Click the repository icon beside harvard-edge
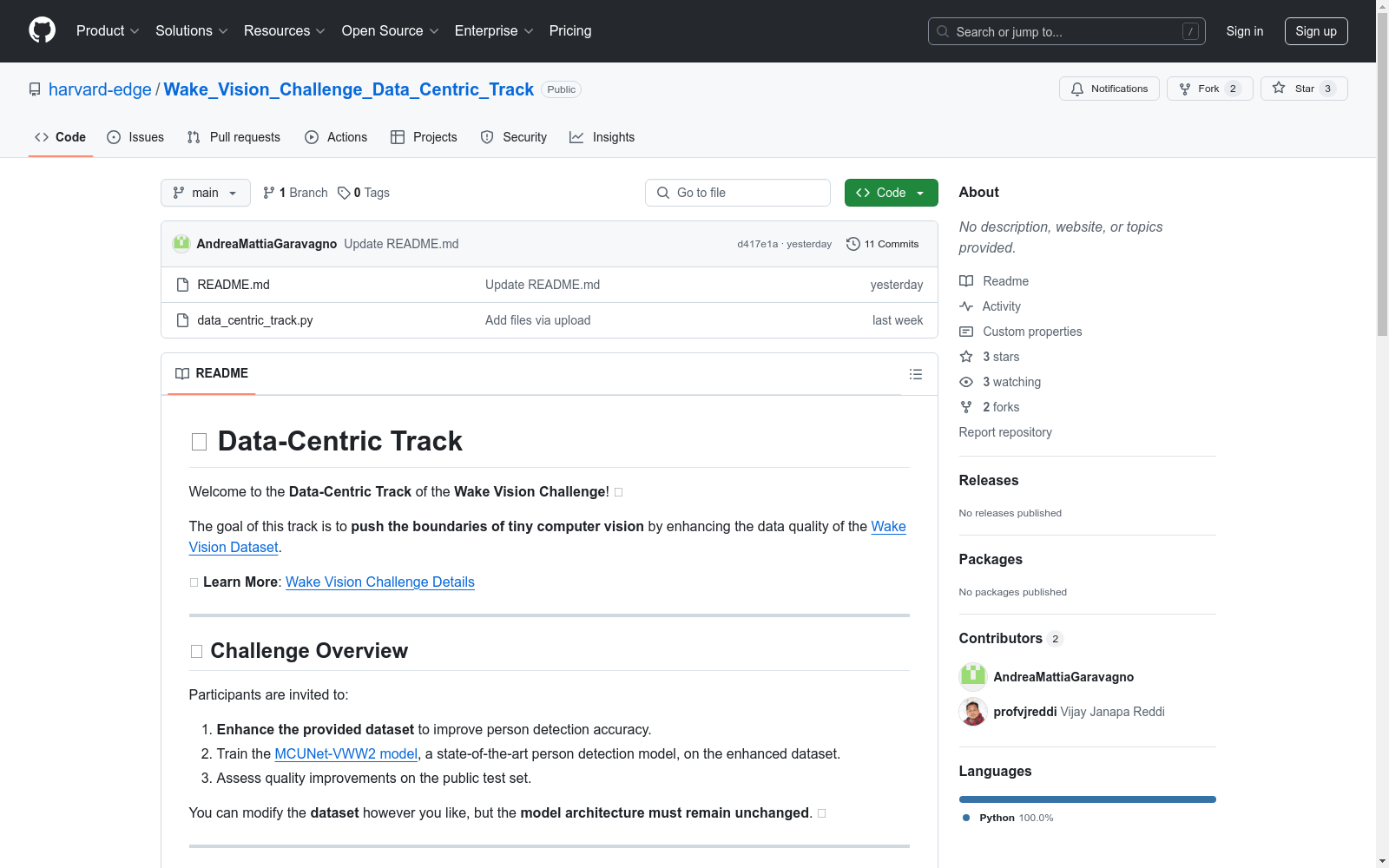 (x=35, y=89)
